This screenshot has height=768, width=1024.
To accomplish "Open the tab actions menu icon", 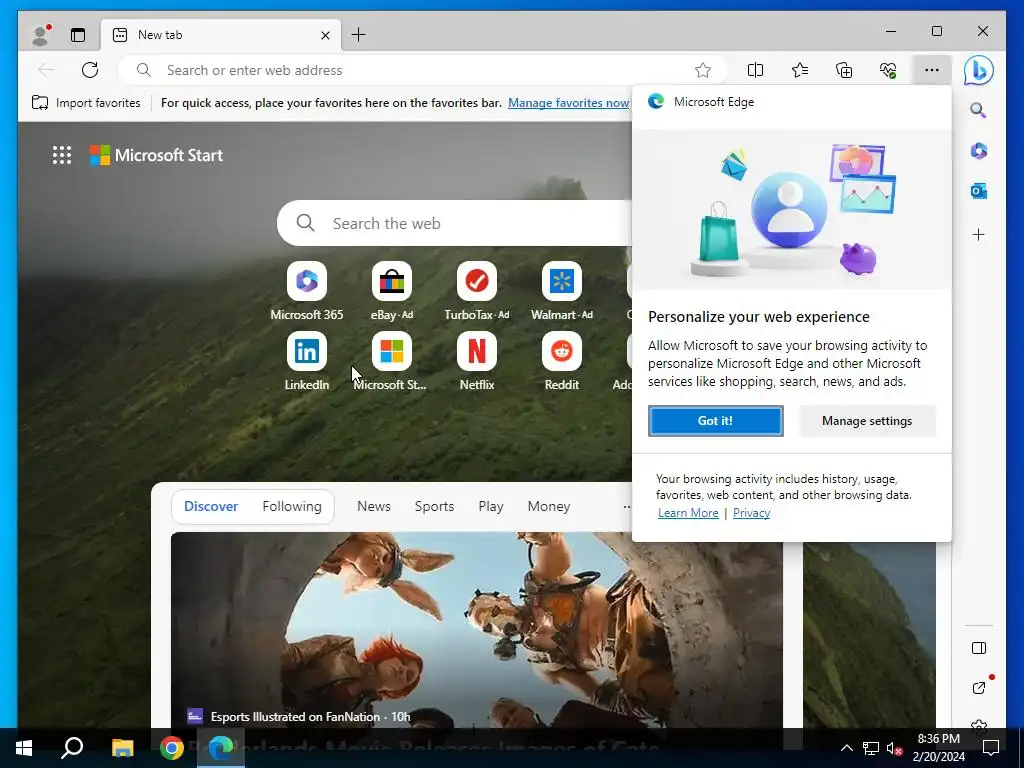I will click(x=78, y=35).
